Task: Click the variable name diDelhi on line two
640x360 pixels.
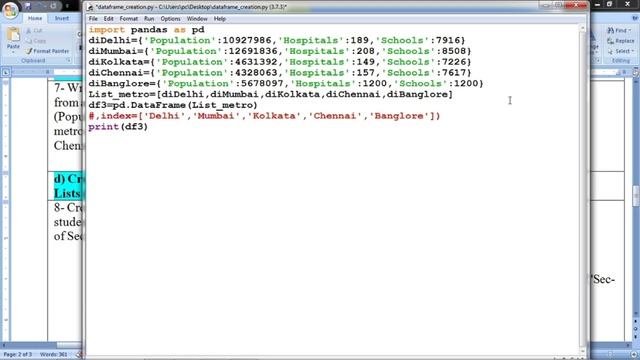Action: [110, 40]
